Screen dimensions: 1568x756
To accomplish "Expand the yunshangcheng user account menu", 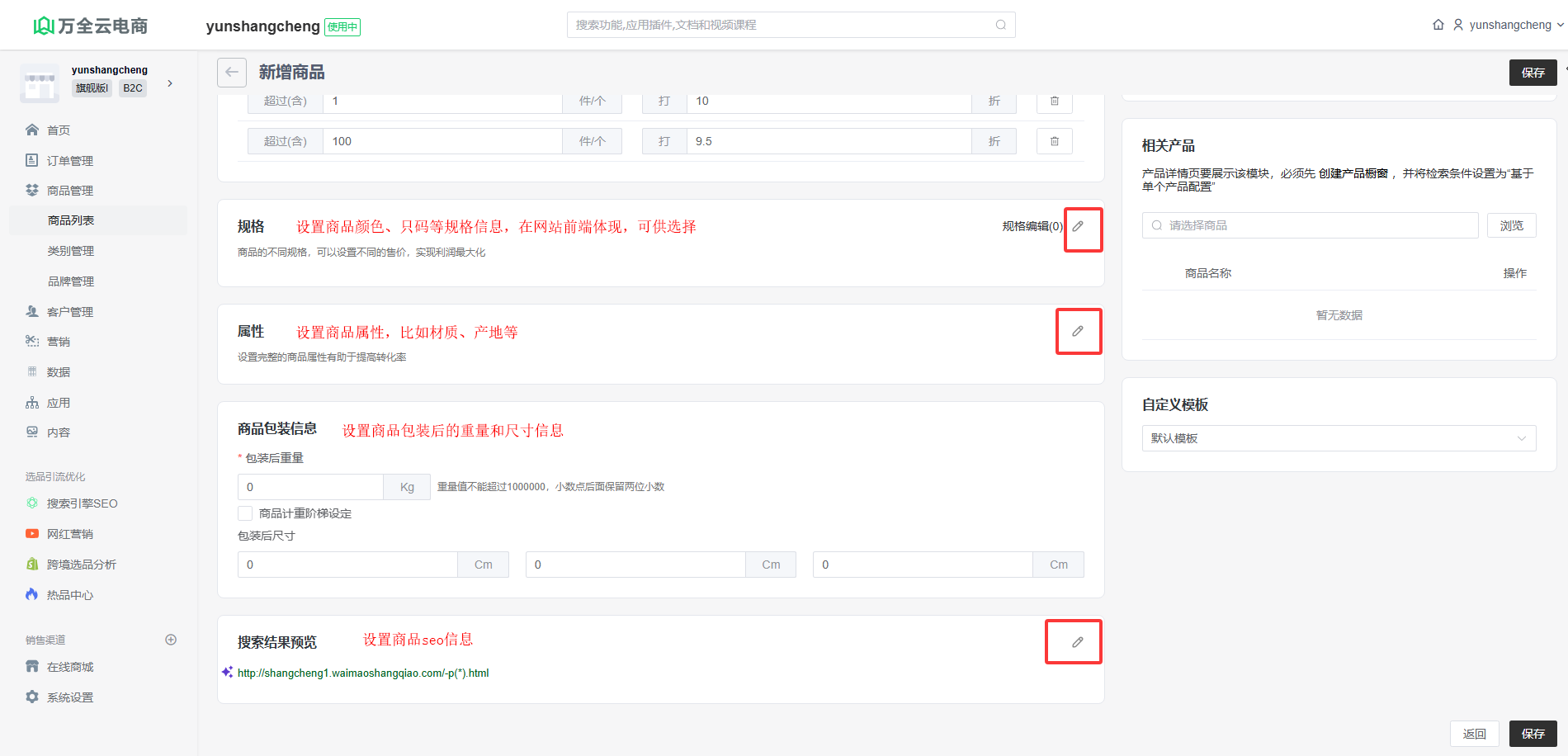I will pyautogui.click(x=1509, y=25).
